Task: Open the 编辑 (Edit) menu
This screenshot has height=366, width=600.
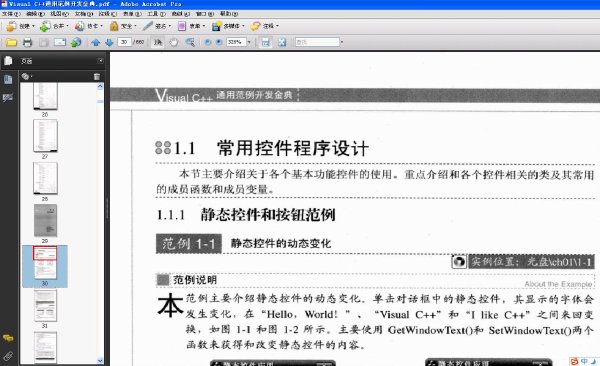Action: [35, 14]
